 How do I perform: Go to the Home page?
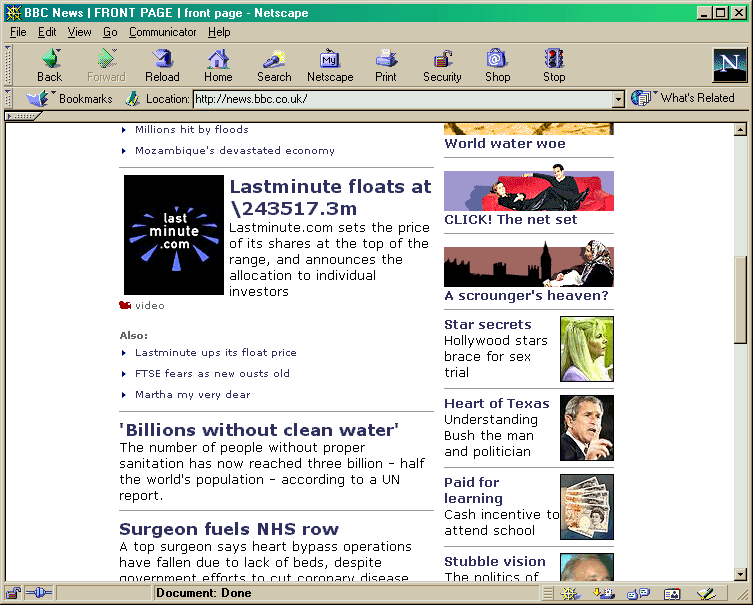point(218,66)
